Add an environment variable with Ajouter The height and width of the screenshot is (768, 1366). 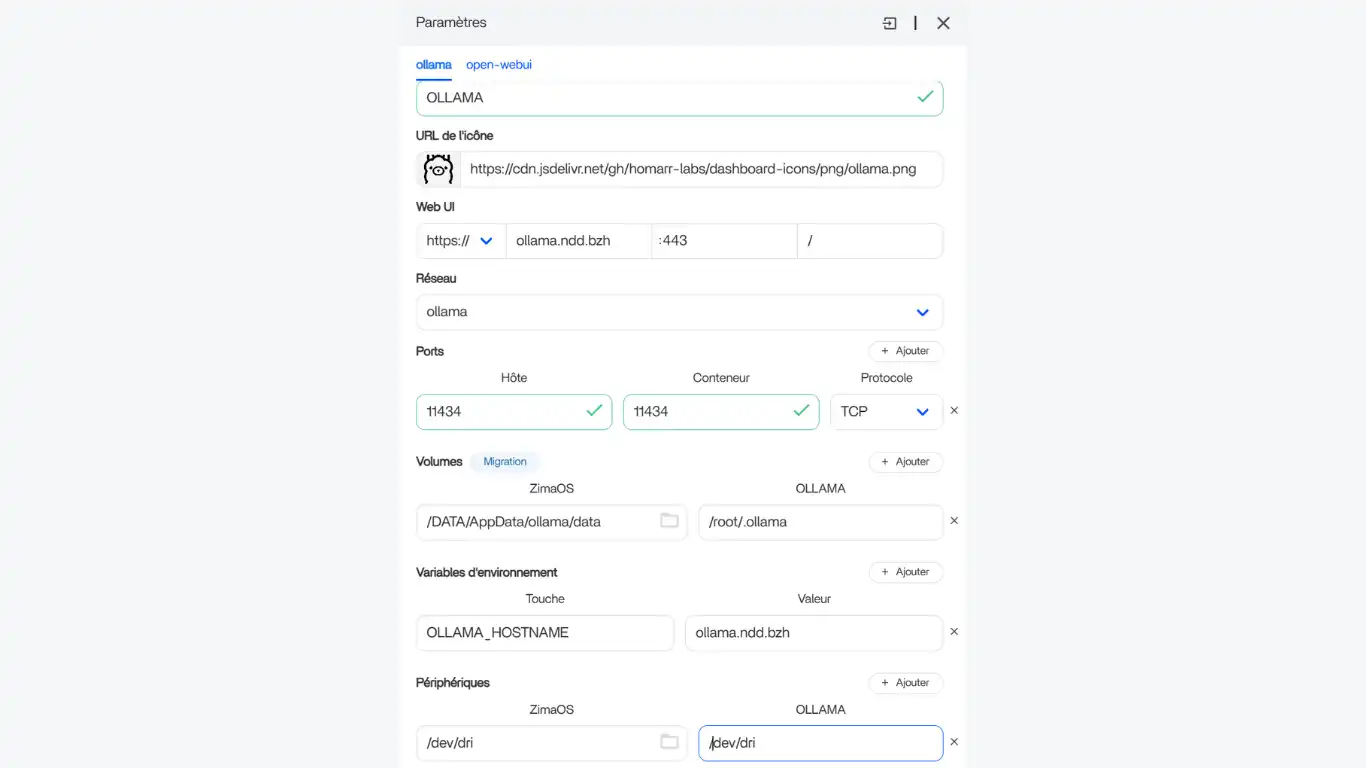tap(906, 572)
